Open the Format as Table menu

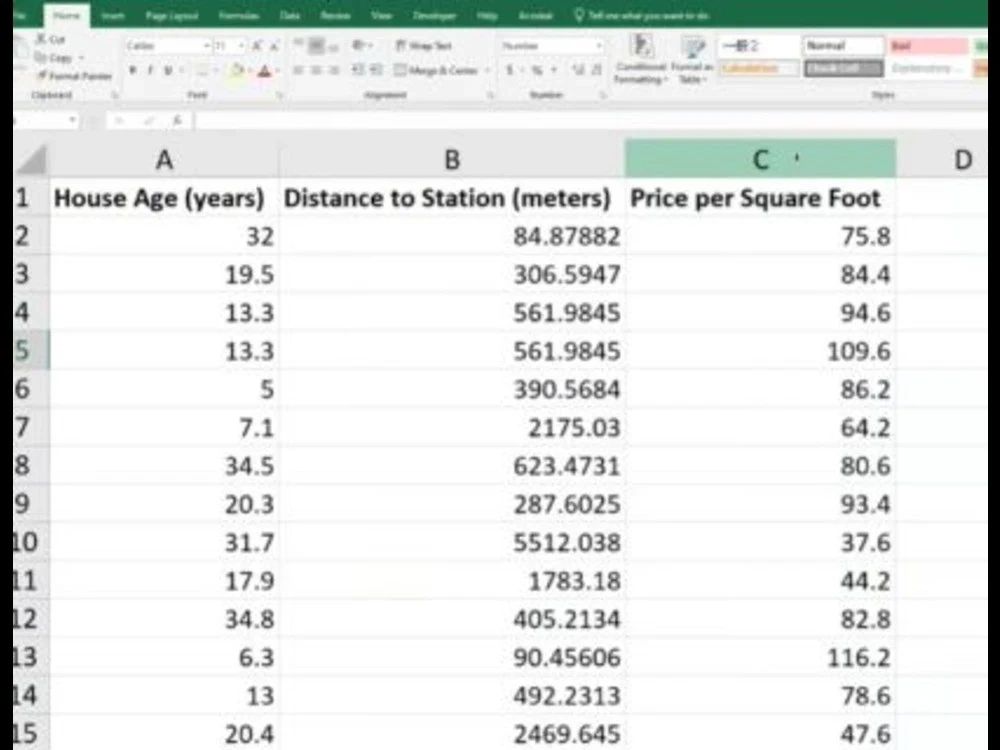[692, 60]
